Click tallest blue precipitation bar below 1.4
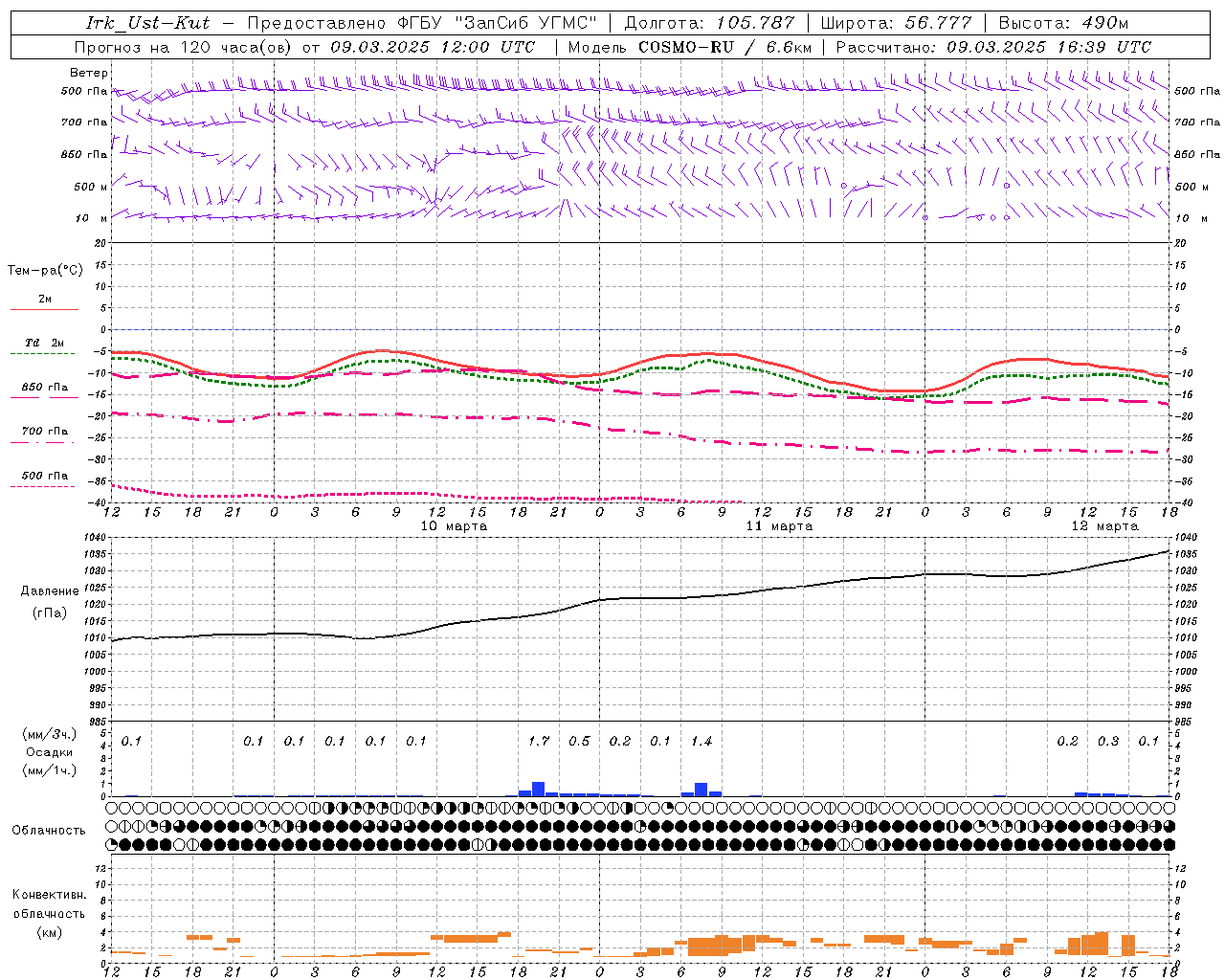The height and width of the screenshot is (980, 1225). 702,790
